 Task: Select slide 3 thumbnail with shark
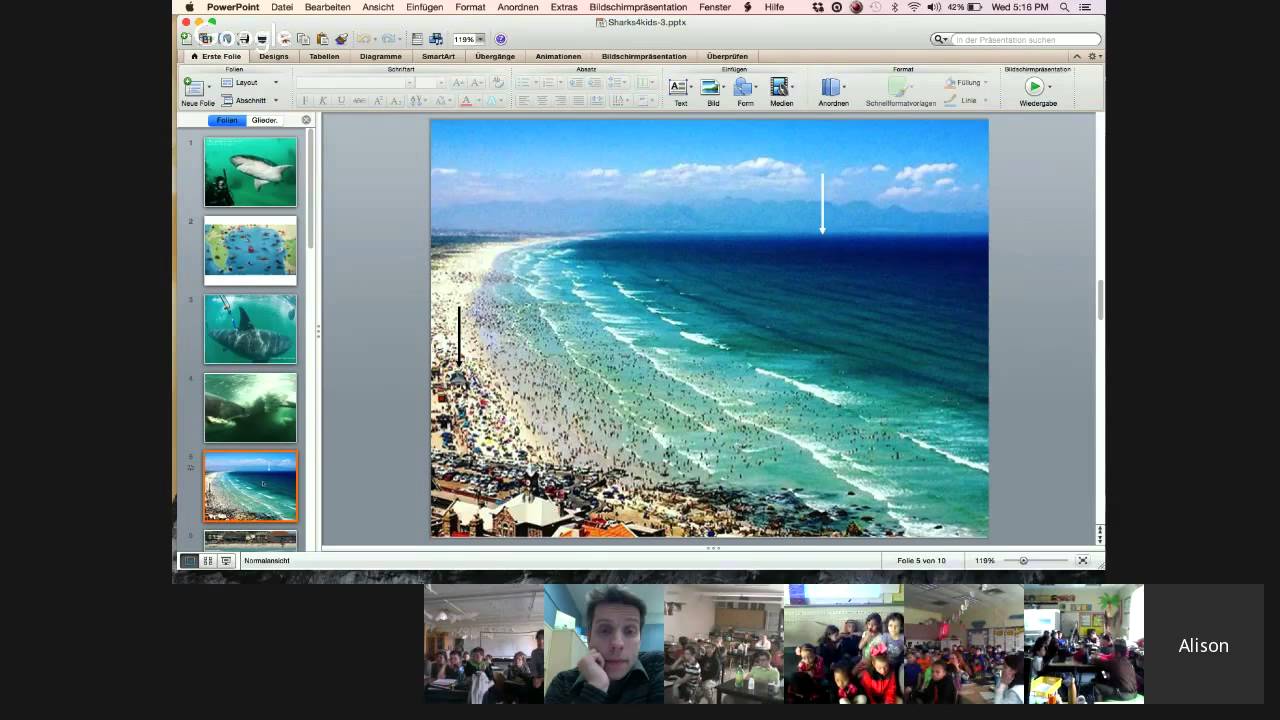point(250,329)
